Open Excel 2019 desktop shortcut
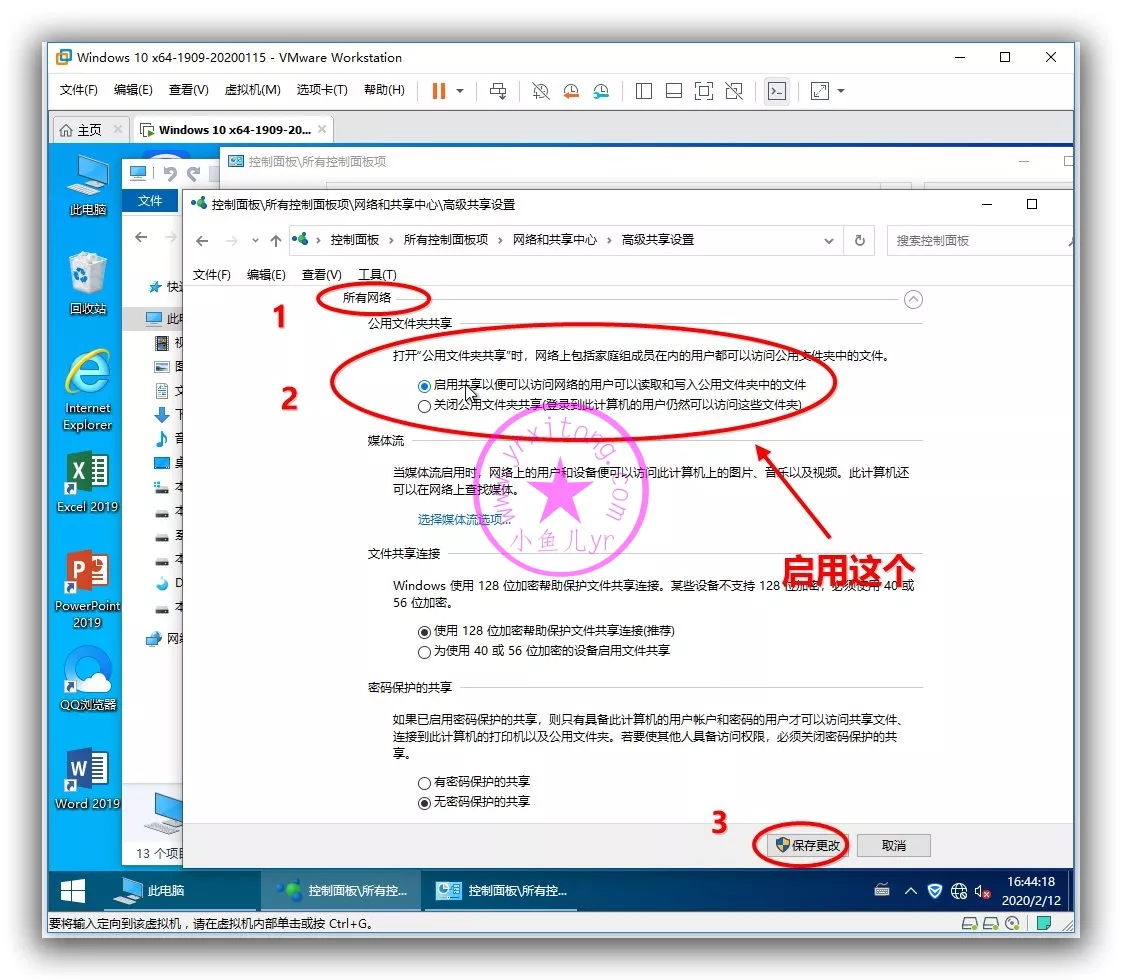 [x=87, y=482]
